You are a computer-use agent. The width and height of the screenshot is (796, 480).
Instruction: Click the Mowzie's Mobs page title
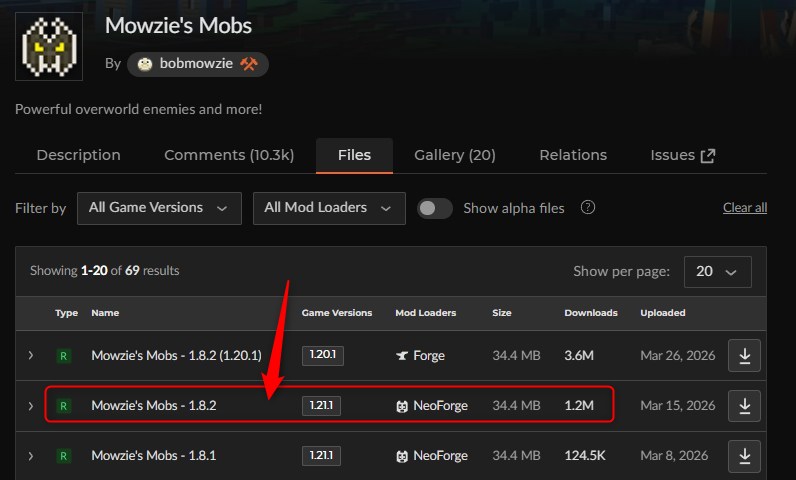point(178,26)
